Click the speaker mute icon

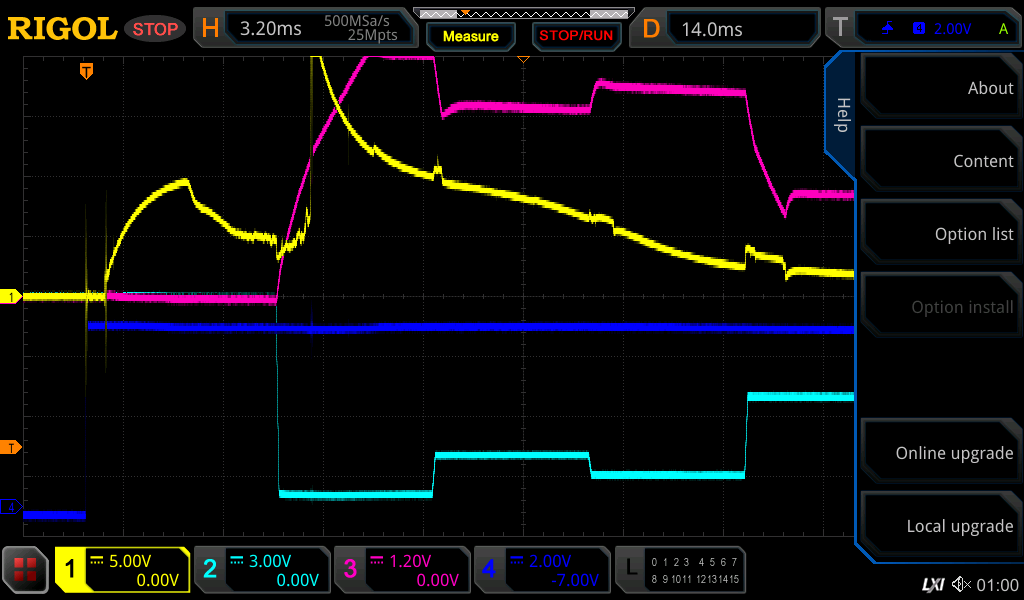pos(961,584)
